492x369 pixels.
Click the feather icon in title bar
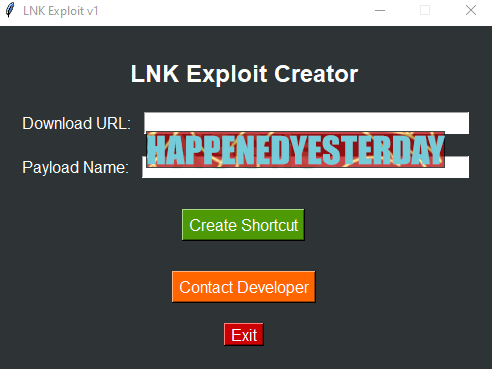point(10,10)
